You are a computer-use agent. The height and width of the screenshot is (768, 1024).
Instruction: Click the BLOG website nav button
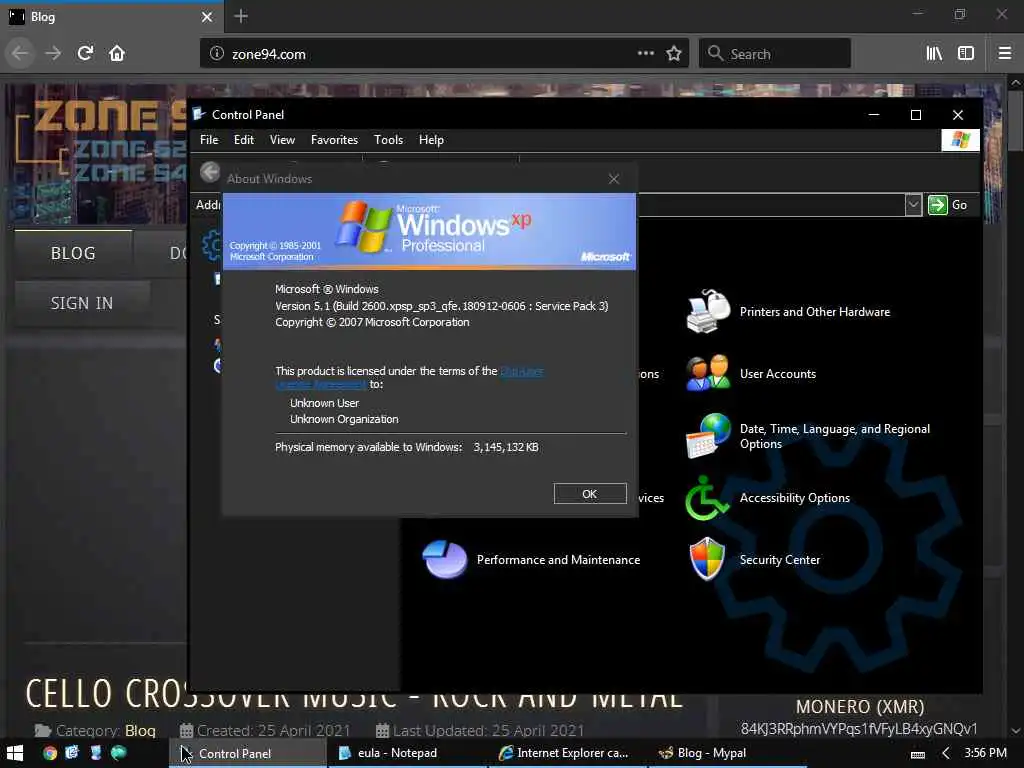click(x=73, y=253)
